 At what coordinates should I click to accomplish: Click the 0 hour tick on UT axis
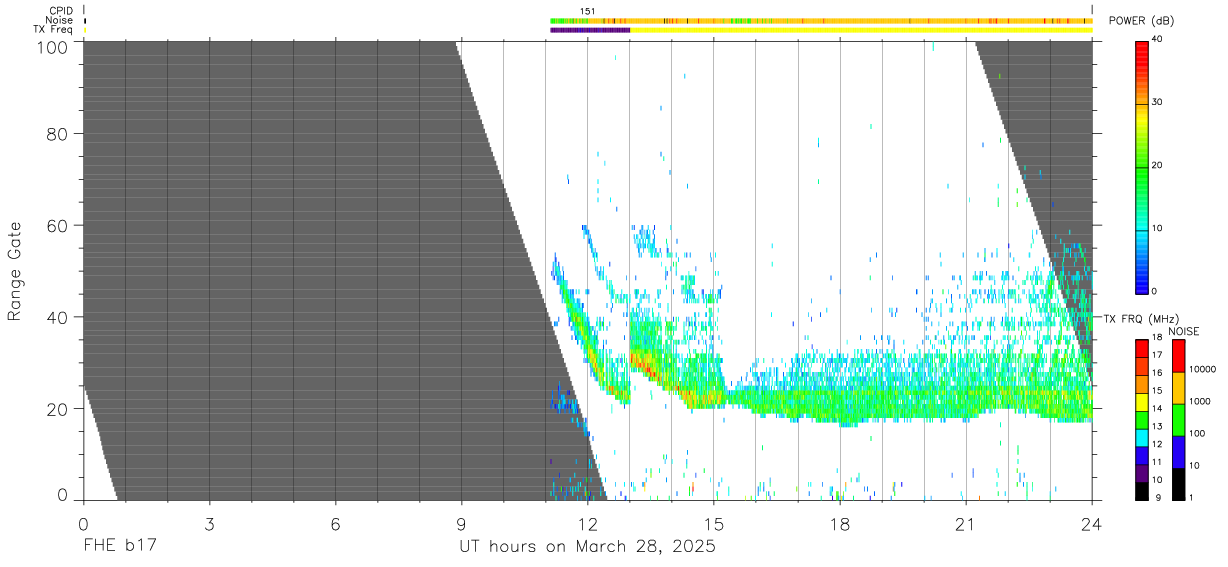(x=83, y=522)
